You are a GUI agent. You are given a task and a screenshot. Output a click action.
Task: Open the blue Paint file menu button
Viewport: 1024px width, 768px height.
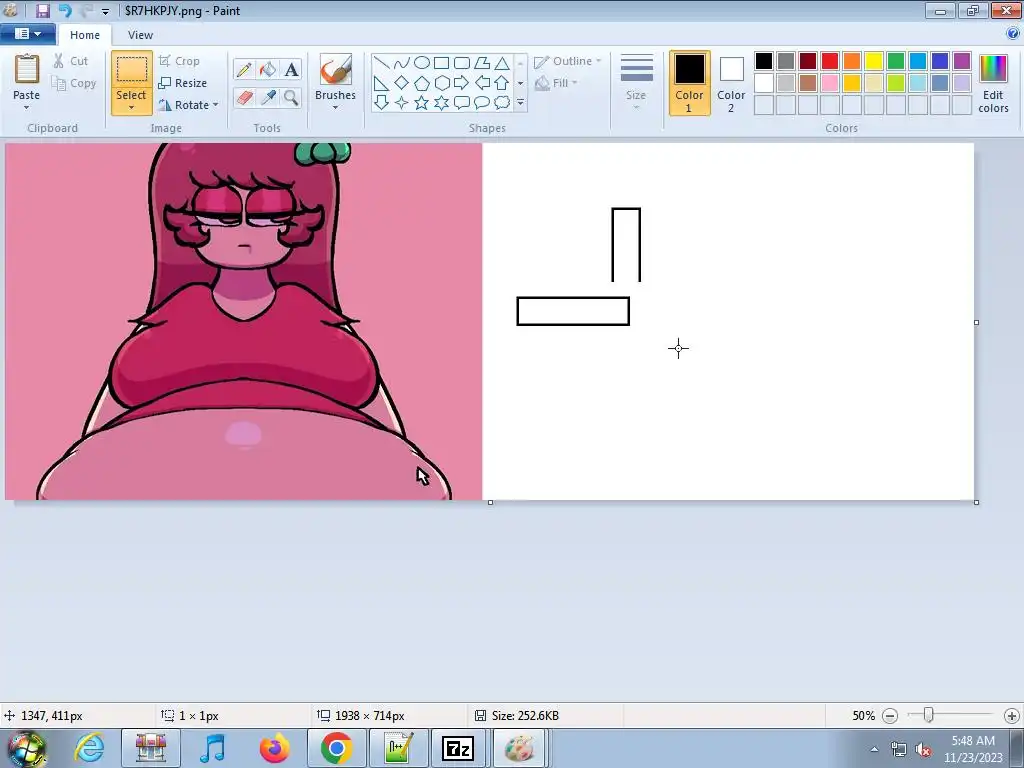[27, 34]
